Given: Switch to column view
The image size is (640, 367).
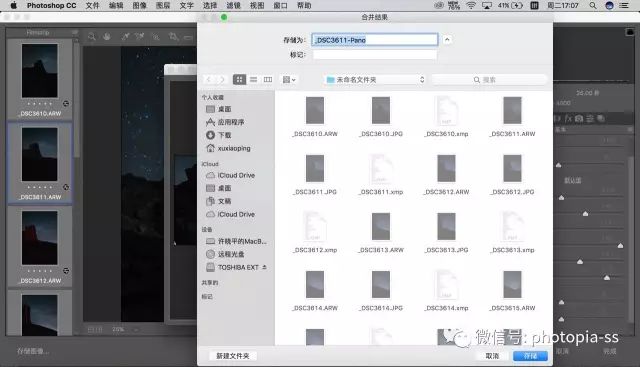Looking at the screenshot, I should click(x=268, y=80).
